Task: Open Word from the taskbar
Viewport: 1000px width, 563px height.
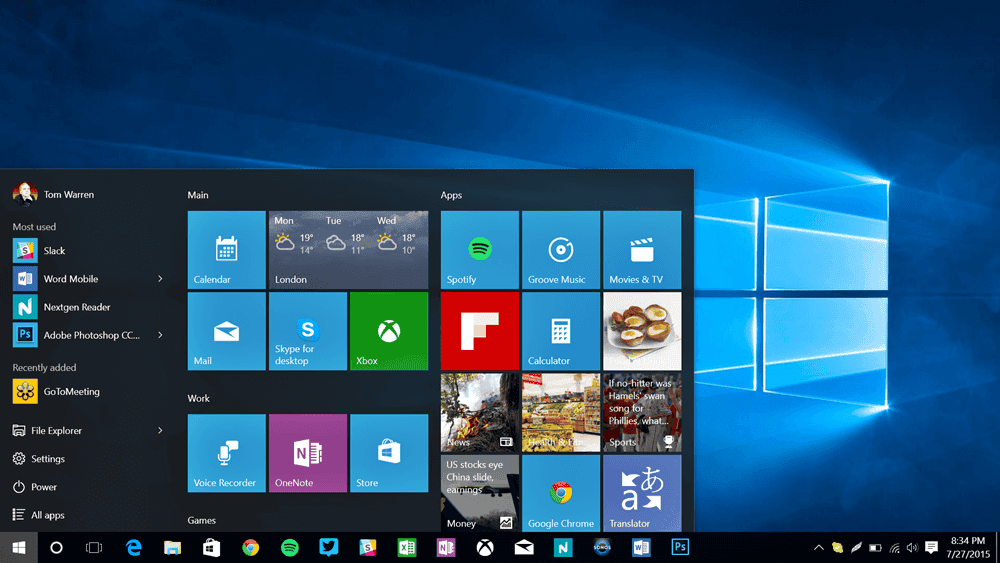Action: coord(641,548)
